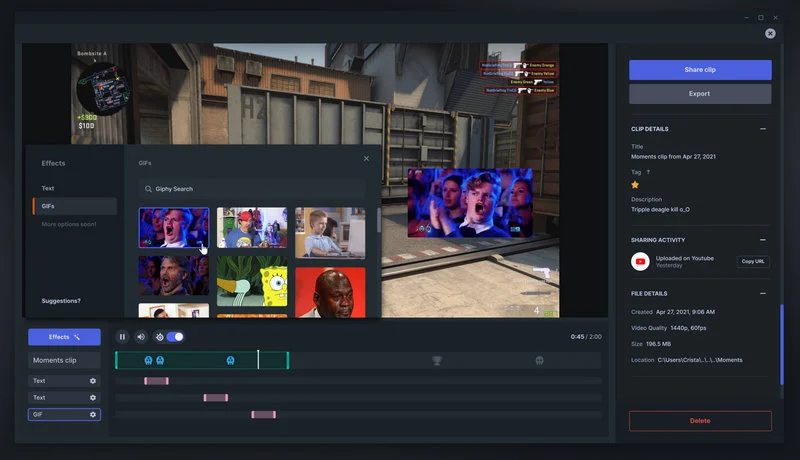Collapse the File Details section
The image size is (800, 460).
763,294
